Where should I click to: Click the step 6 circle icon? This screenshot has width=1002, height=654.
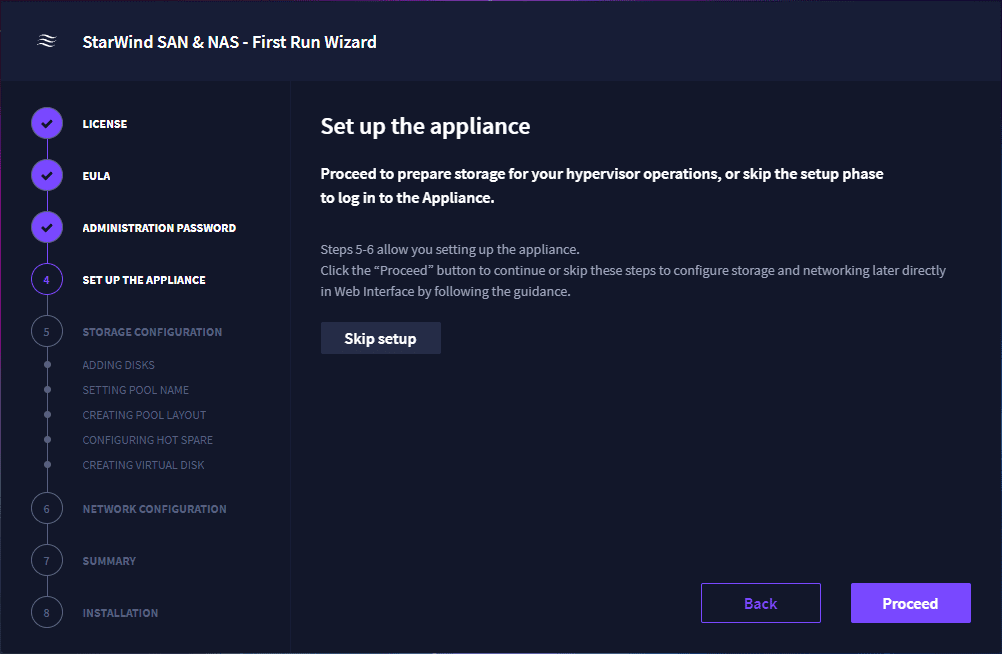[x=47, y=509]
